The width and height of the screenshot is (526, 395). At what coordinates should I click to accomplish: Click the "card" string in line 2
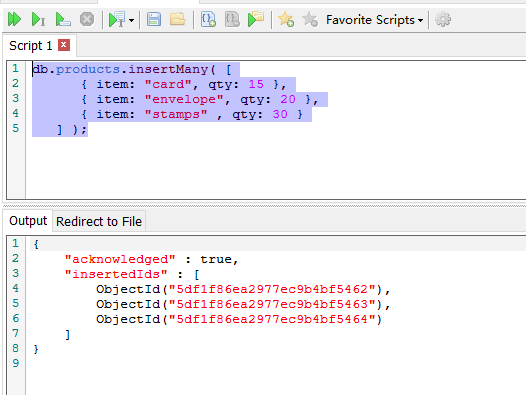point(168,84)
